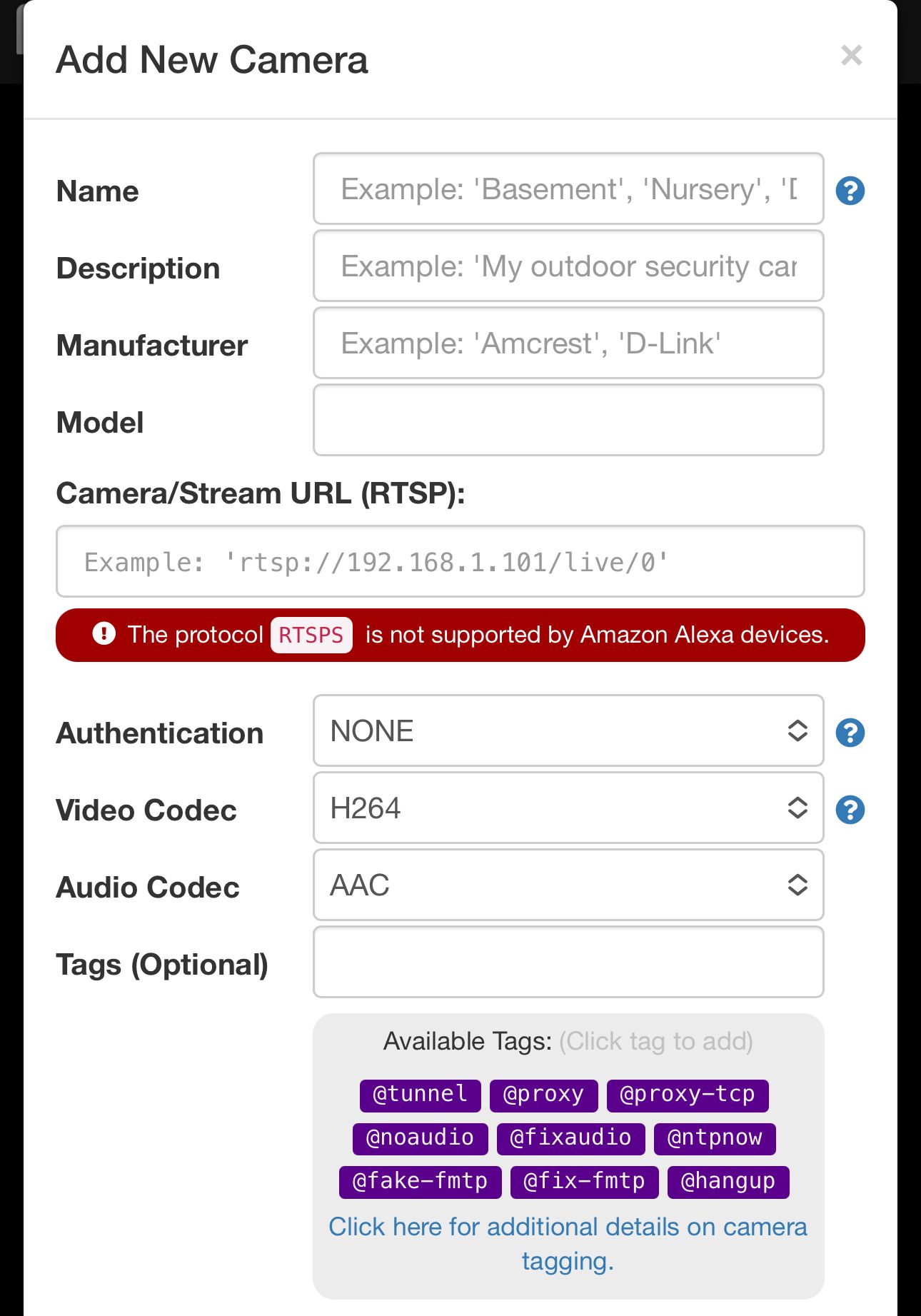Add the @fixaudio tag
921x1316 pixels.
coord(570,1138)
